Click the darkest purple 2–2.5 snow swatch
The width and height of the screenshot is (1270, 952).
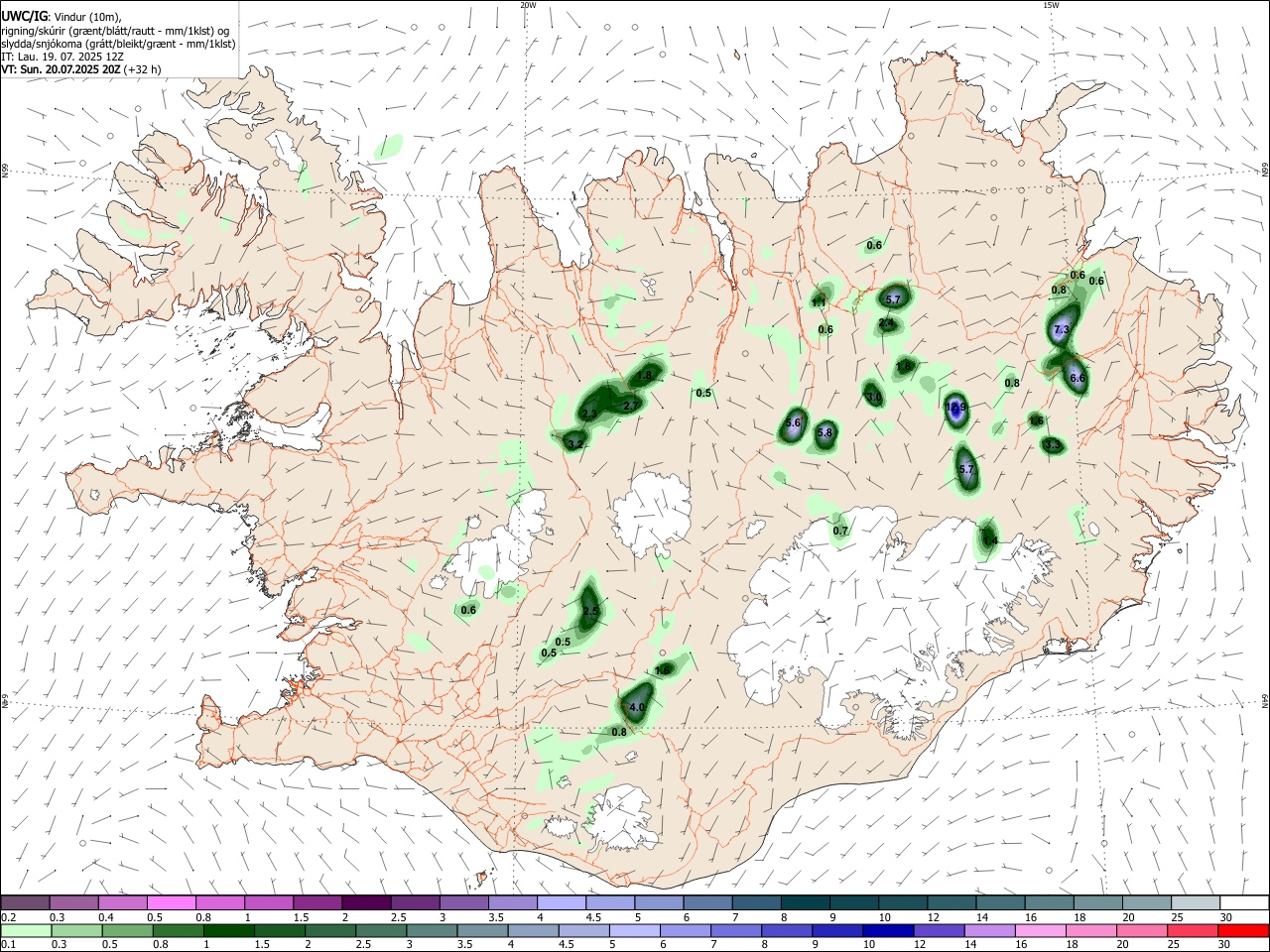coord(366,902)
